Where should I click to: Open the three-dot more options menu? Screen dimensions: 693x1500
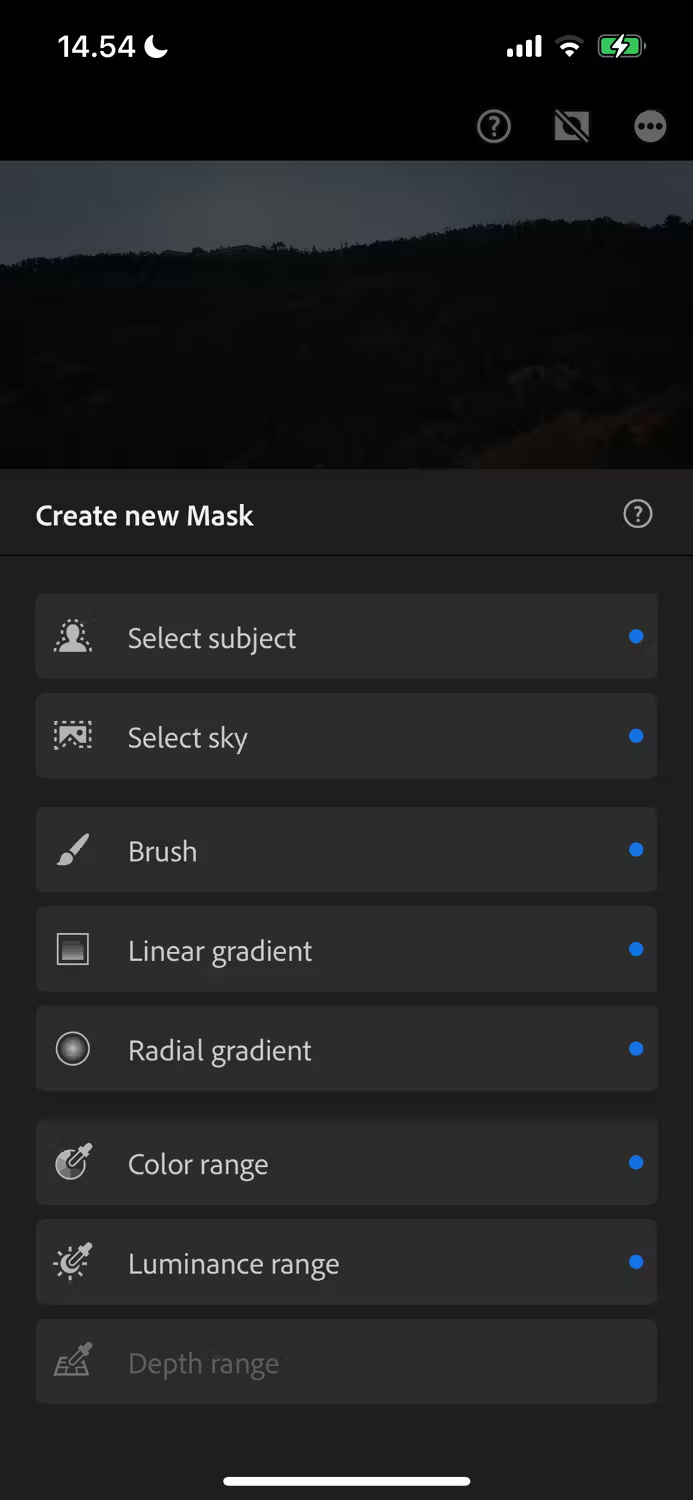tap(650, 126)
